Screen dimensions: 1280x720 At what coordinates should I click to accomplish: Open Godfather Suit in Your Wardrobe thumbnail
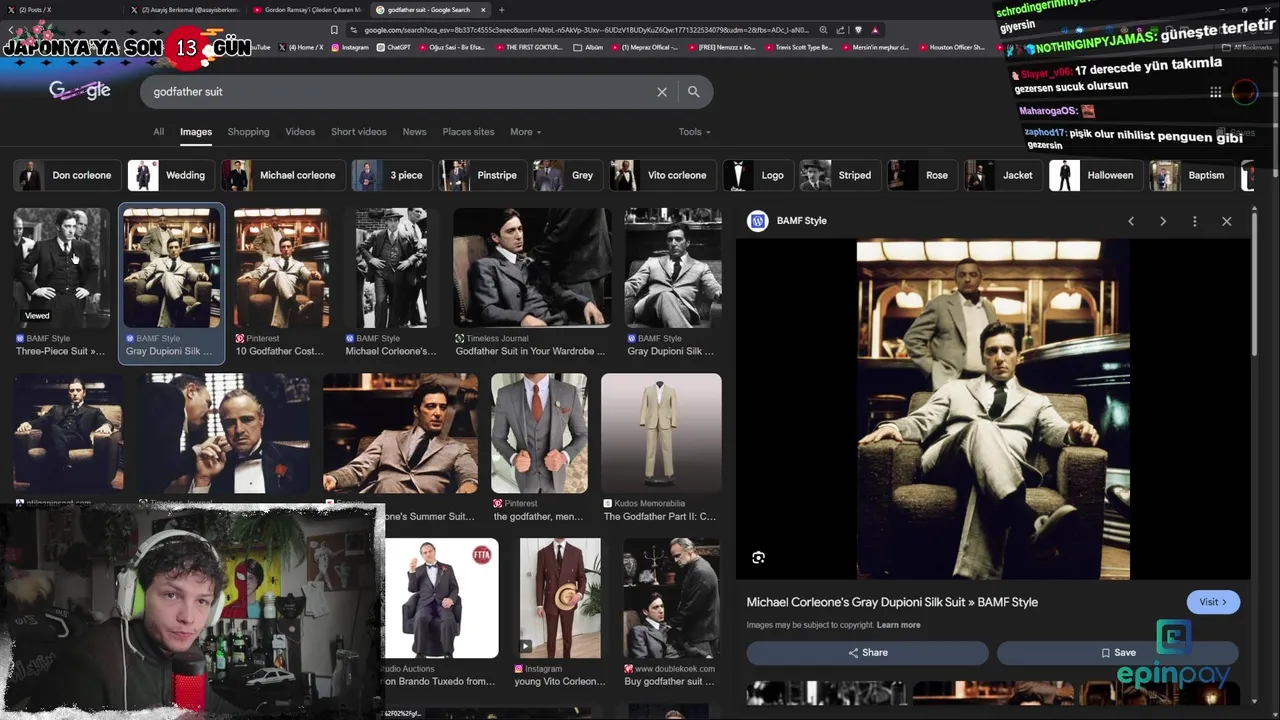point(532,267)
